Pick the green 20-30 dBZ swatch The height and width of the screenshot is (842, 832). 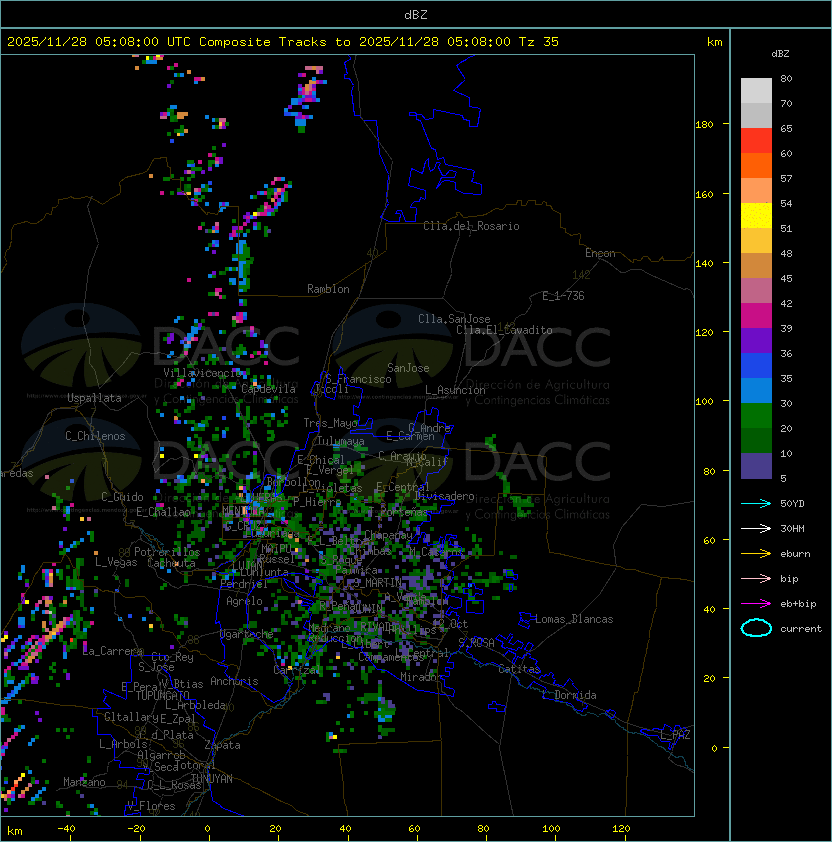click(756, 416)
